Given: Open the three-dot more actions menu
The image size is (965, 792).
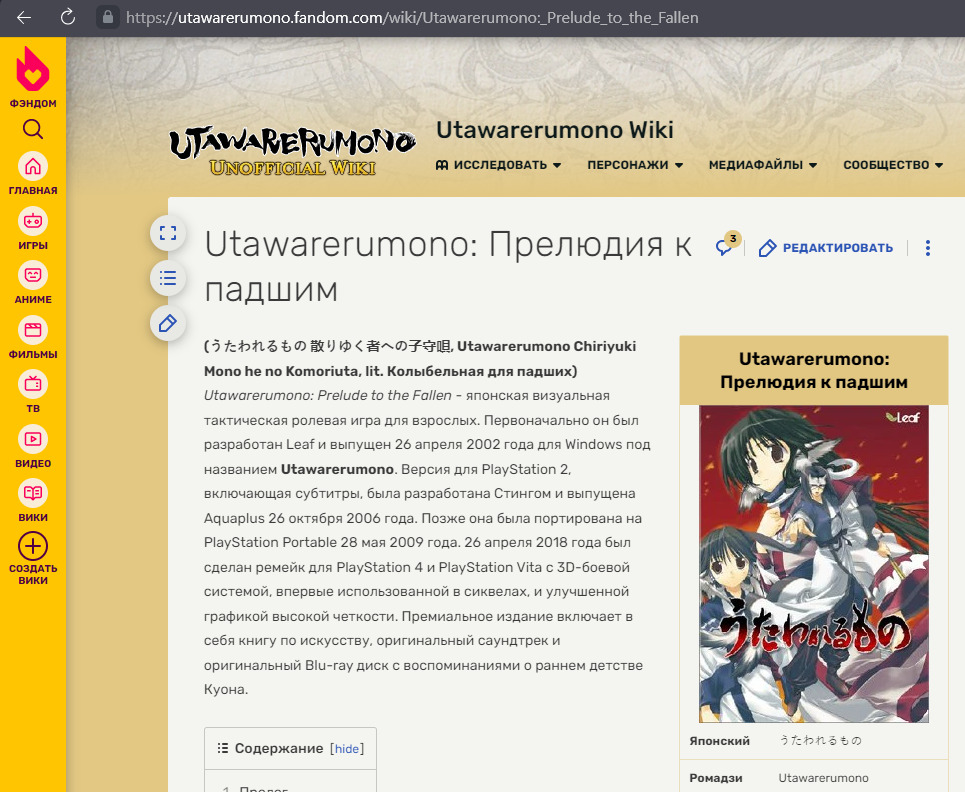Looking at the screenshot, I should pyautogui.click(x=928, y=248).
